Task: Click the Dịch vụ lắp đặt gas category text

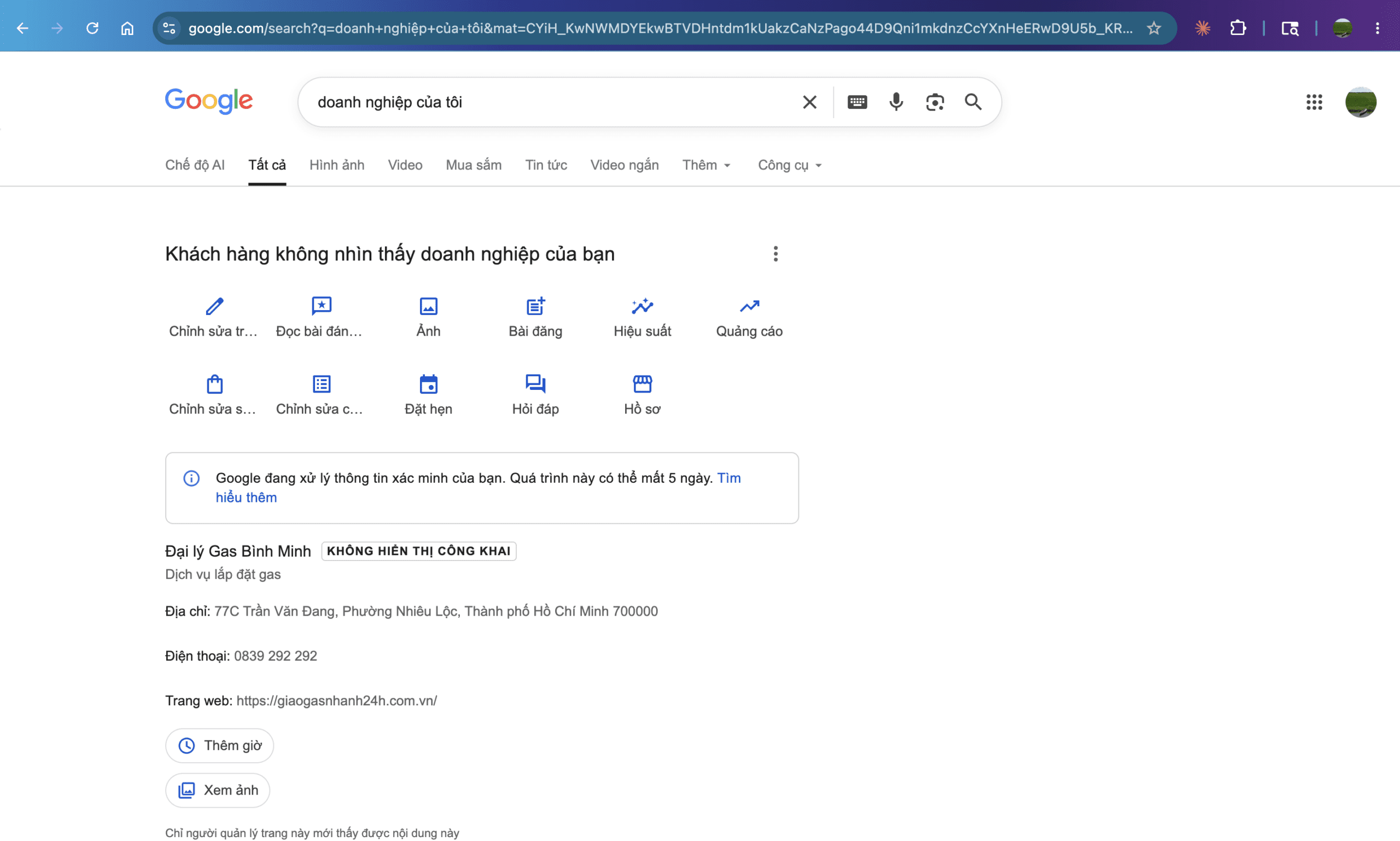Action: point(223,574)
